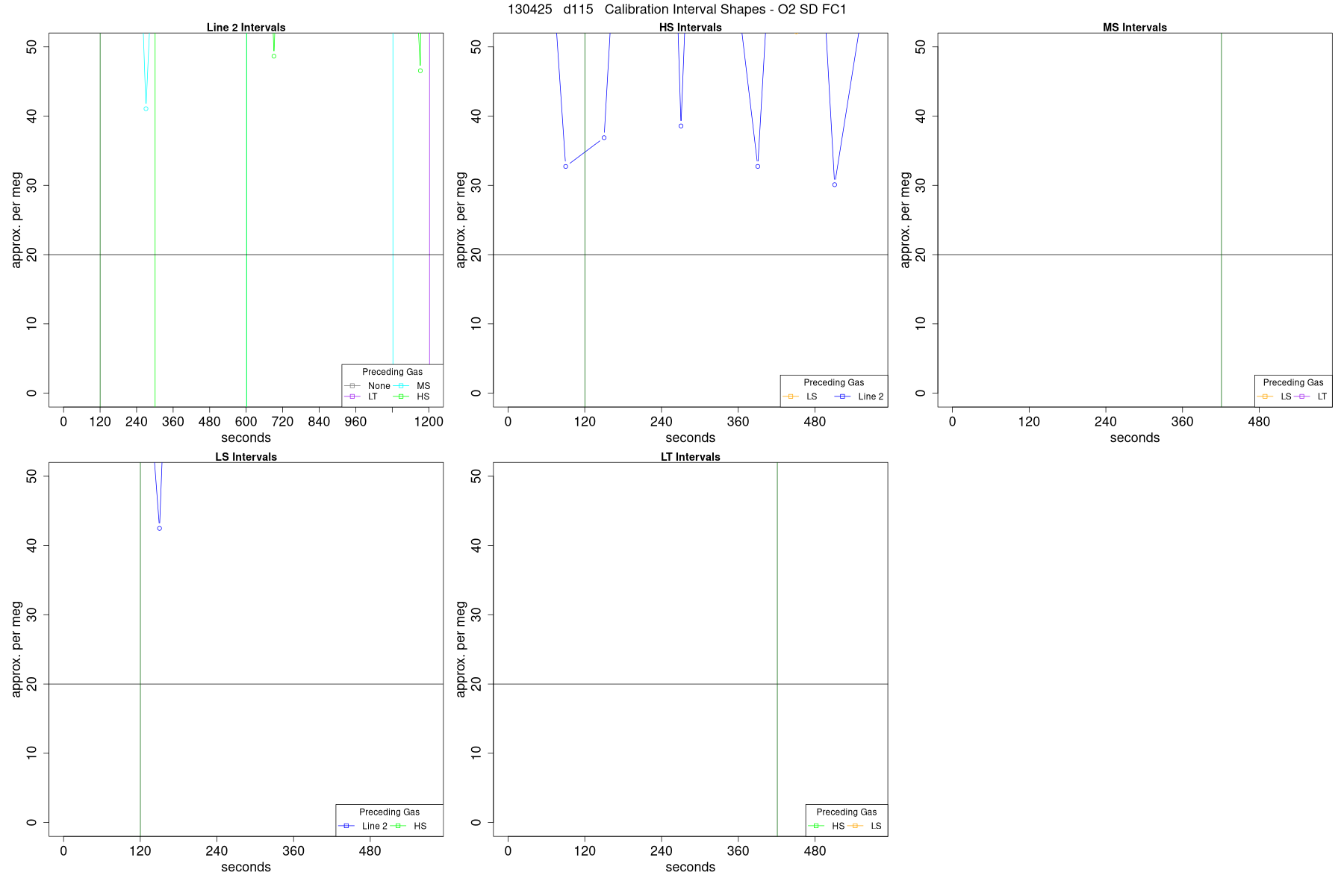Screen dimensions: 1344x896
Task: Select the 'LT Intervals' panel title
Action: pyautogui.click(x=690, y=457)
